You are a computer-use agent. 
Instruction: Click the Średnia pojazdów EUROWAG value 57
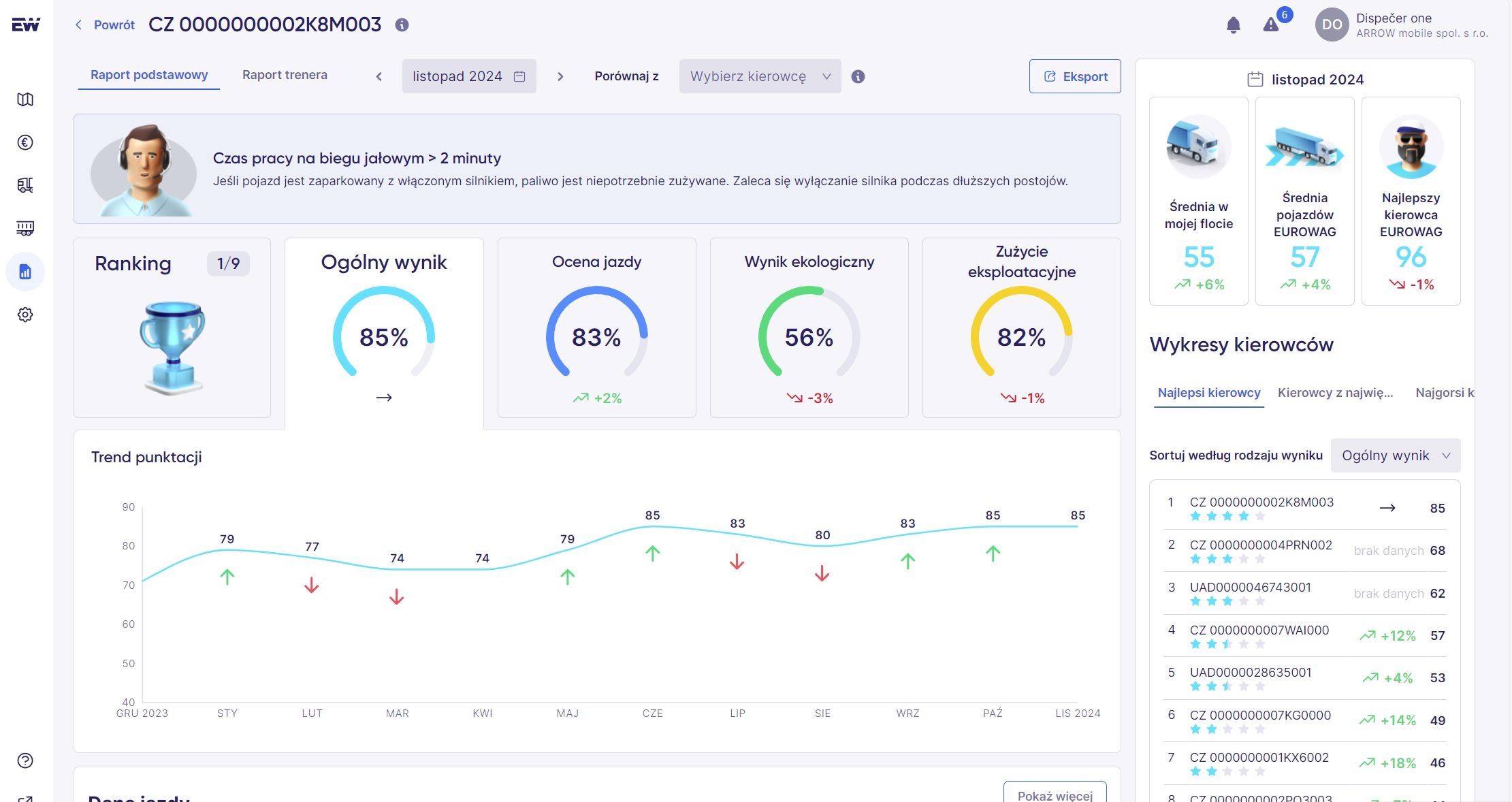(1304, 257)
